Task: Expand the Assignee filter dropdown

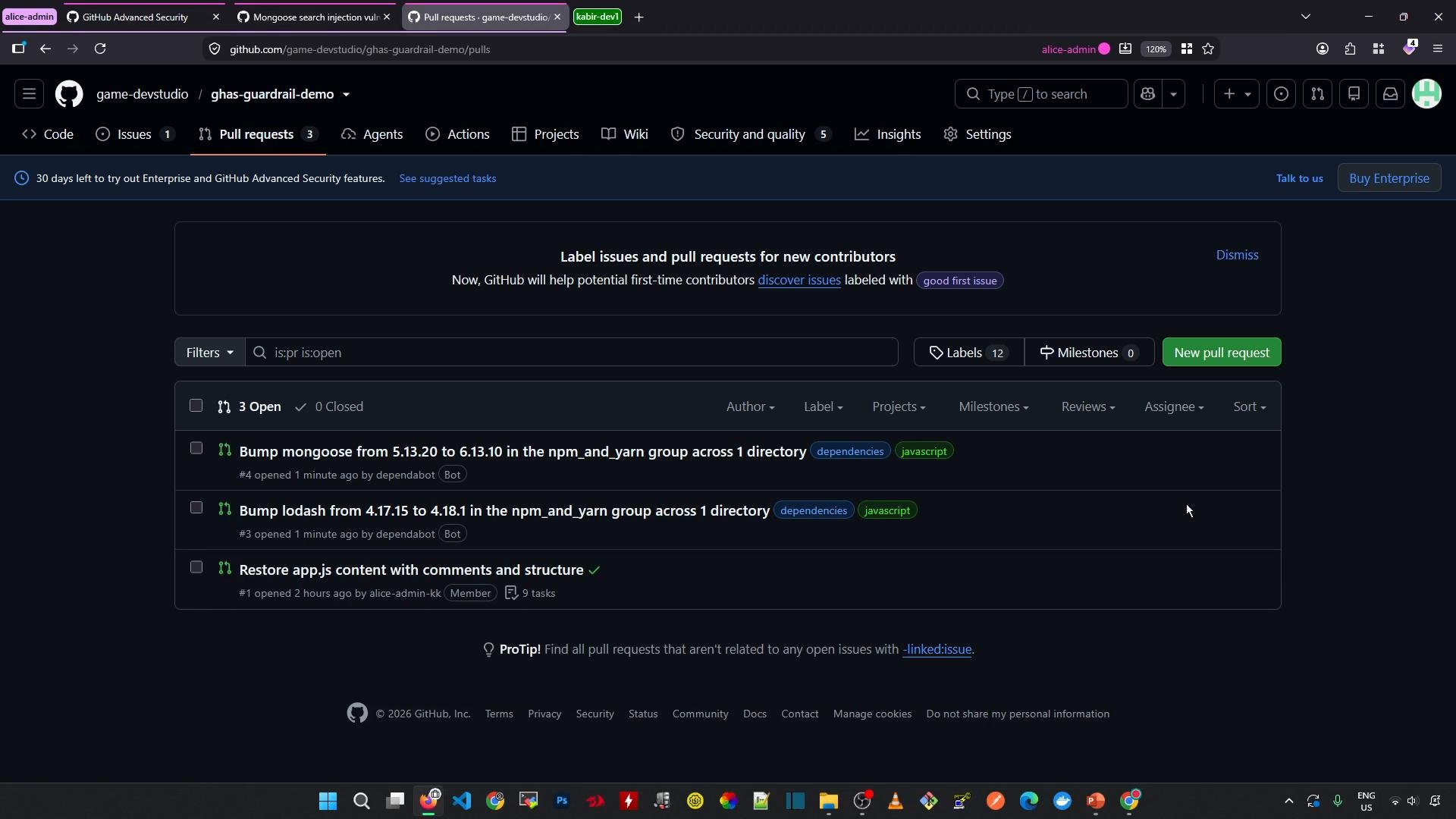Action: 1174,406
